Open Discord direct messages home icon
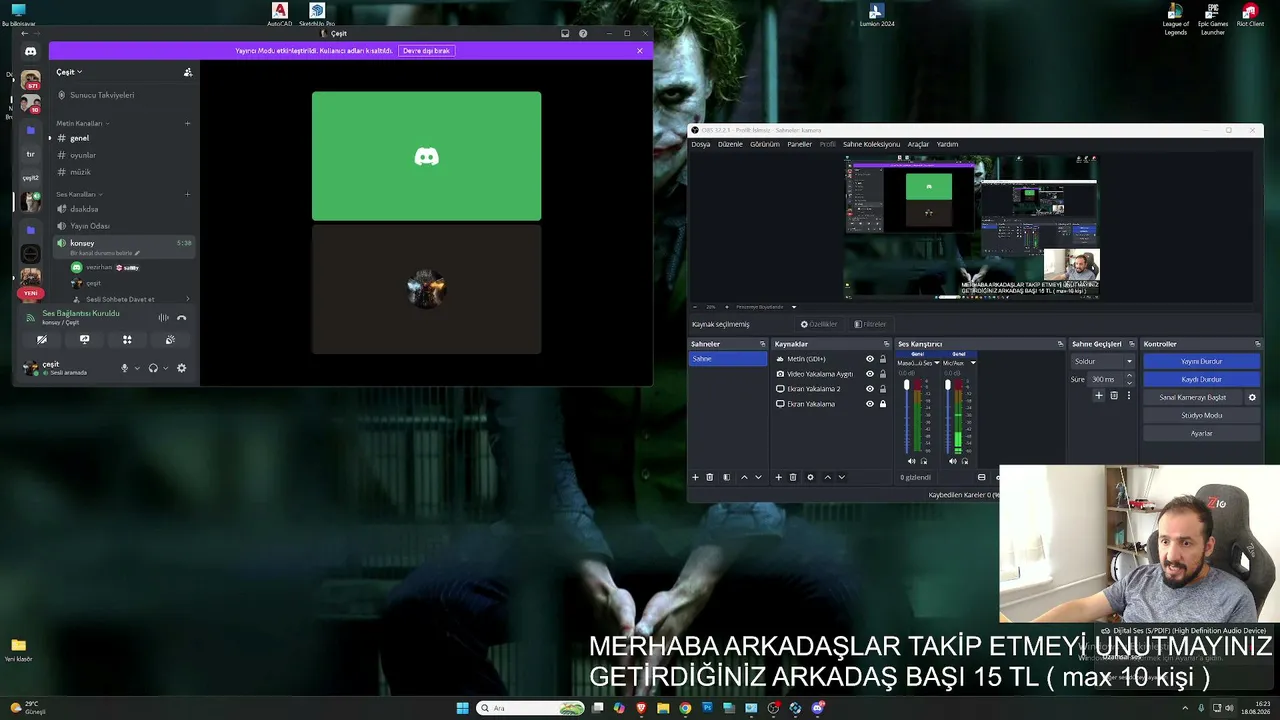 coord(31,51)
